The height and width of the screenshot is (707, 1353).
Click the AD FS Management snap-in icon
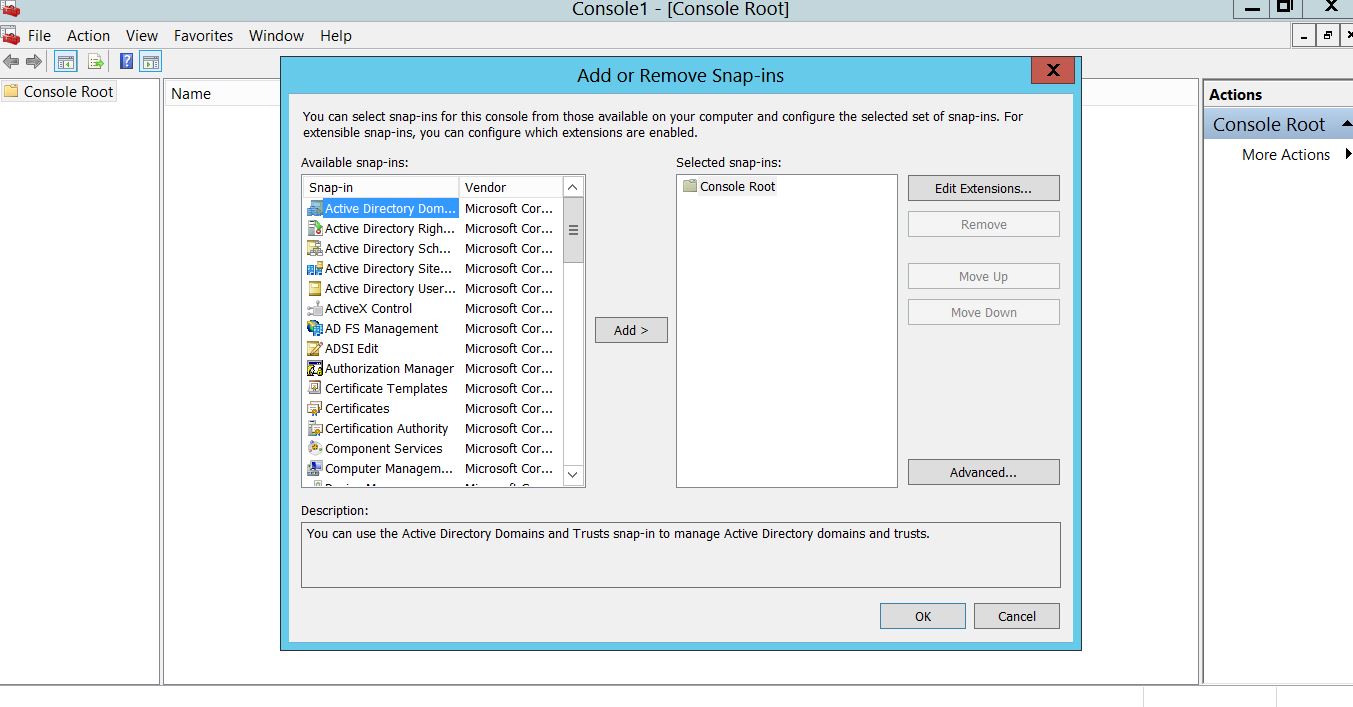(x=315, y=328)
